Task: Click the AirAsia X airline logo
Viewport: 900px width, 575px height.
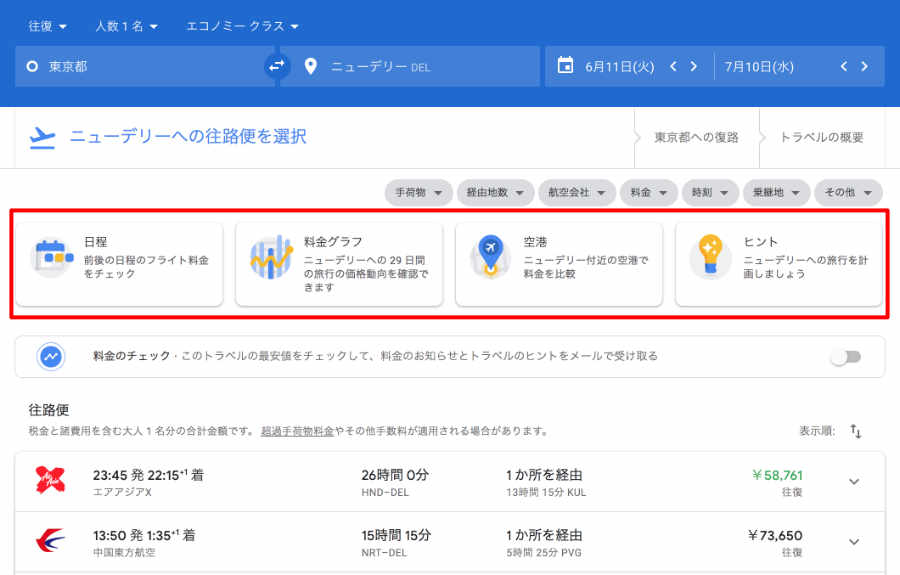Action: 51,480
